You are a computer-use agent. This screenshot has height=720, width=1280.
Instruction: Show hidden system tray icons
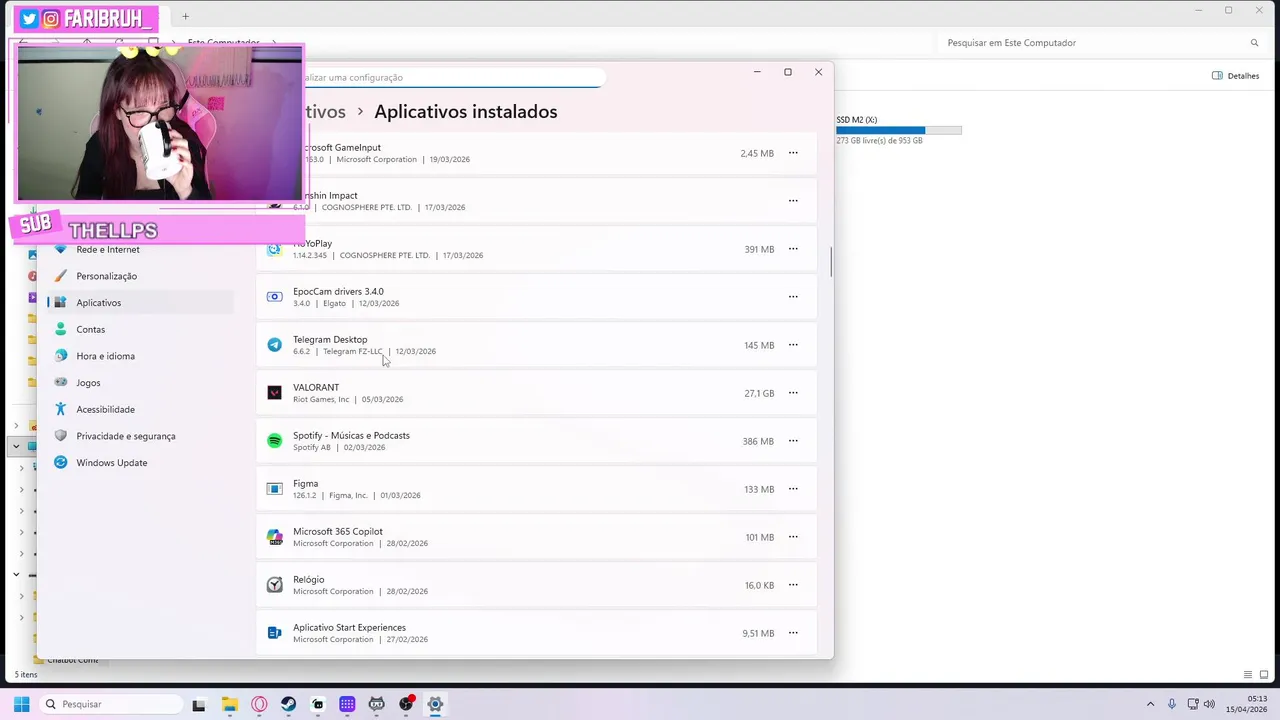click(x=1150, y=704)
